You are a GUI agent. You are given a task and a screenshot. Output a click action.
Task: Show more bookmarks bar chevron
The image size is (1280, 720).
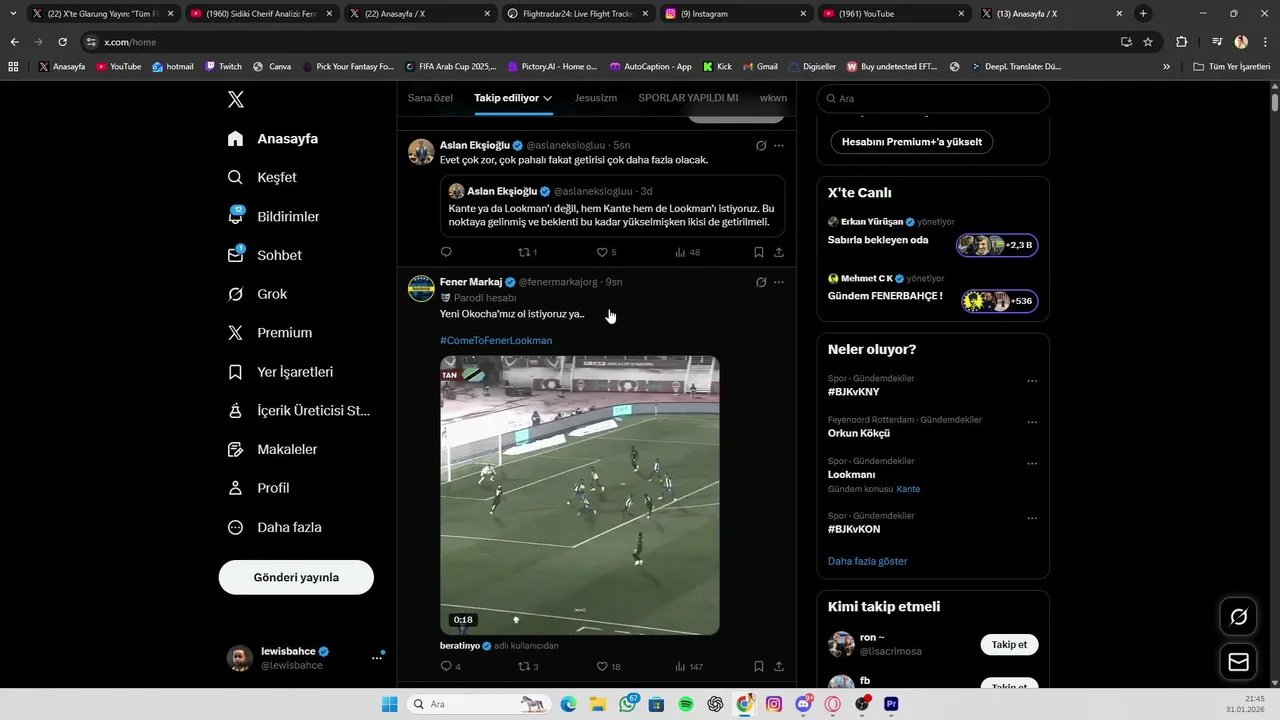coord(1166,67)
